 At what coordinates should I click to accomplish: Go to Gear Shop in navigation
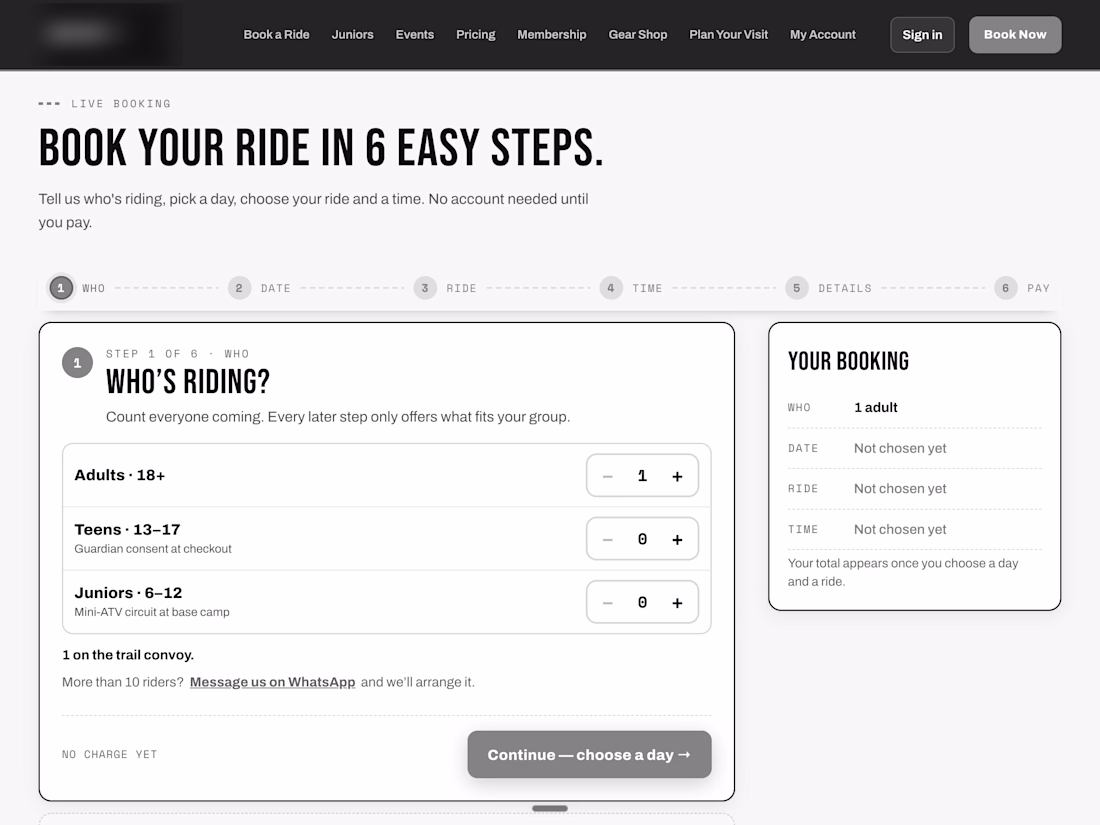[x=638, y=34]
